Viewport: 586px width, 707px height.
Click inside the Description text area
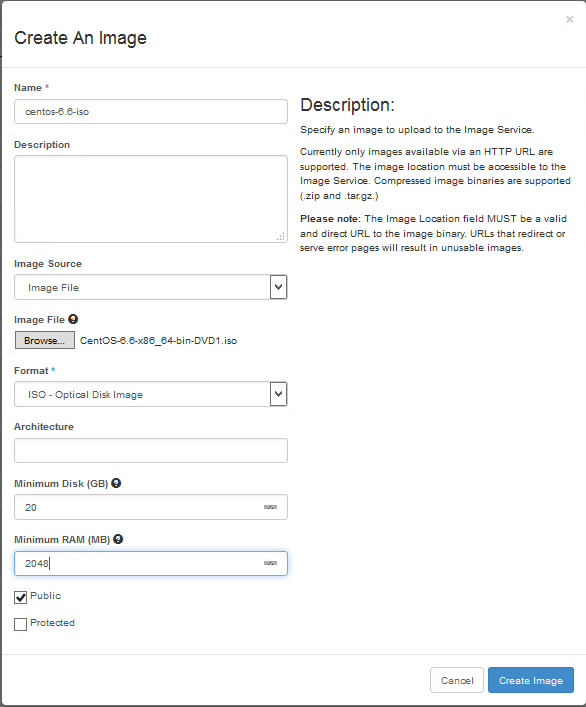pos(151,199)
